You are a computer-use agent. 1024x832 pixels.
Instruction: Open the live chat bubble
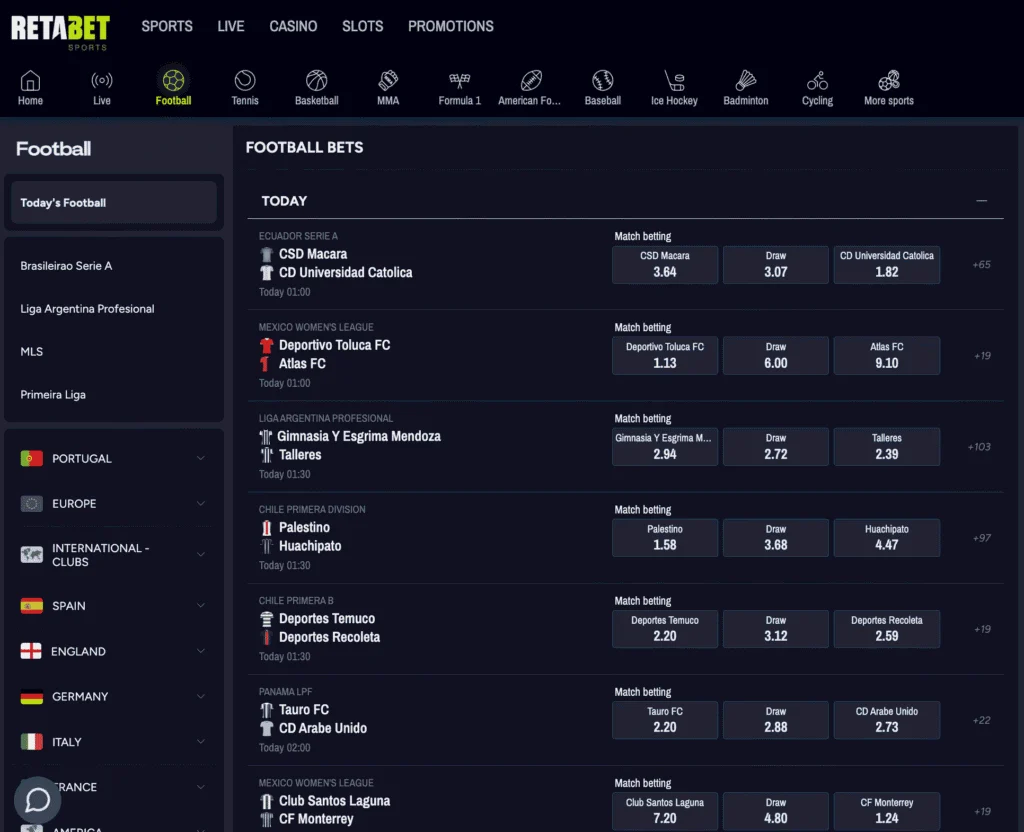(37, 799)
